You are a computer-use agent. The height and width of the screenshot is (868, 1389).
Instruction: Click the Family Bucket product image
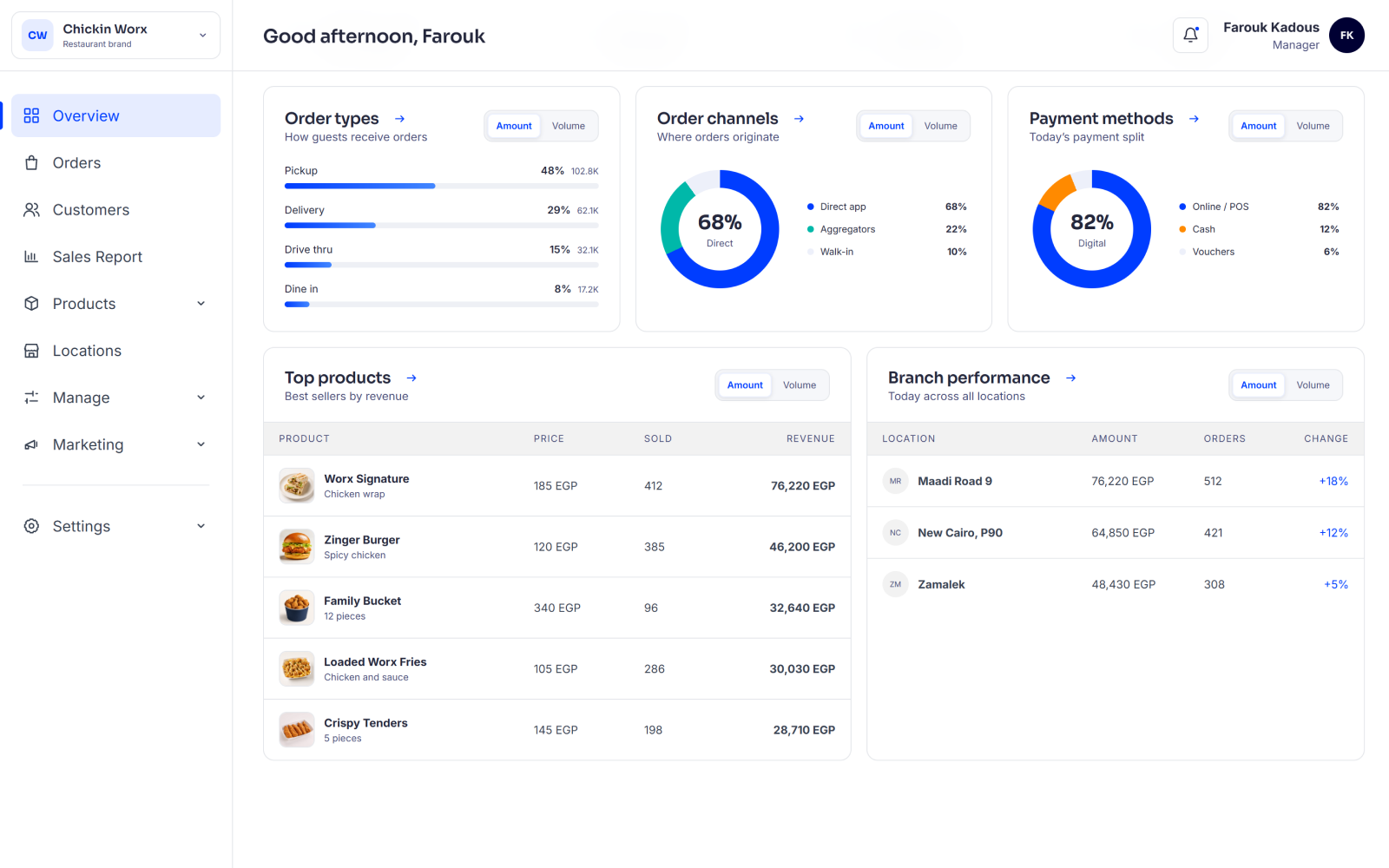[x=297, y=608]
